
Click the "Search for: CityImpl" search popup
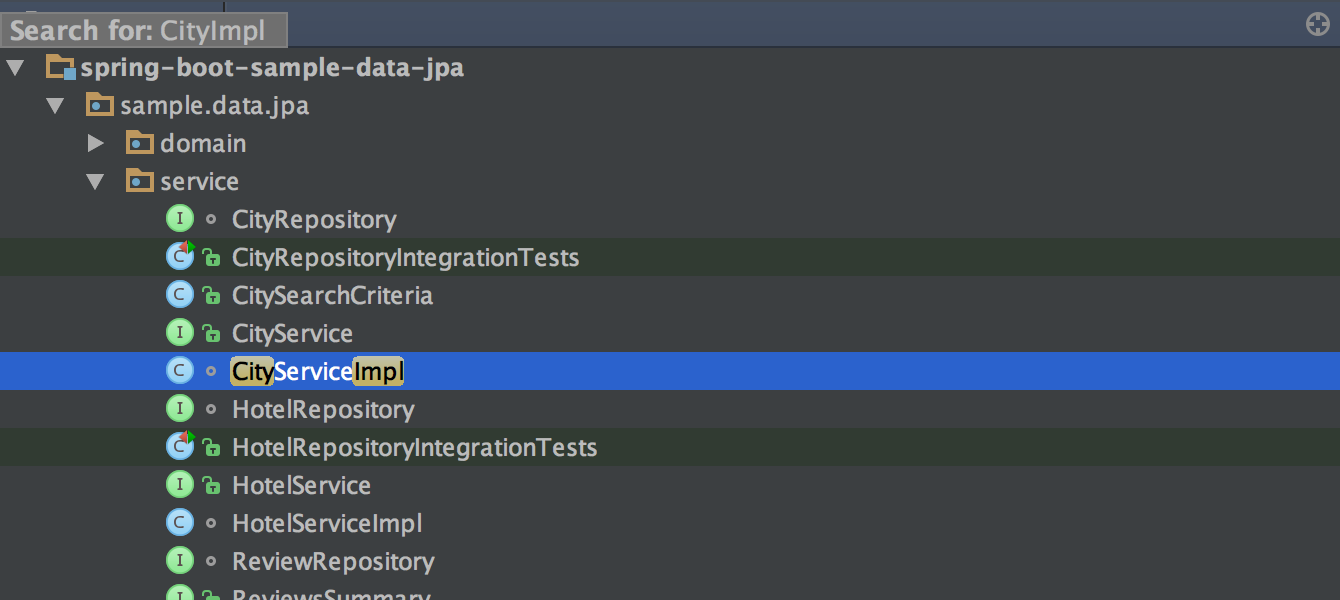click(144, 30)
